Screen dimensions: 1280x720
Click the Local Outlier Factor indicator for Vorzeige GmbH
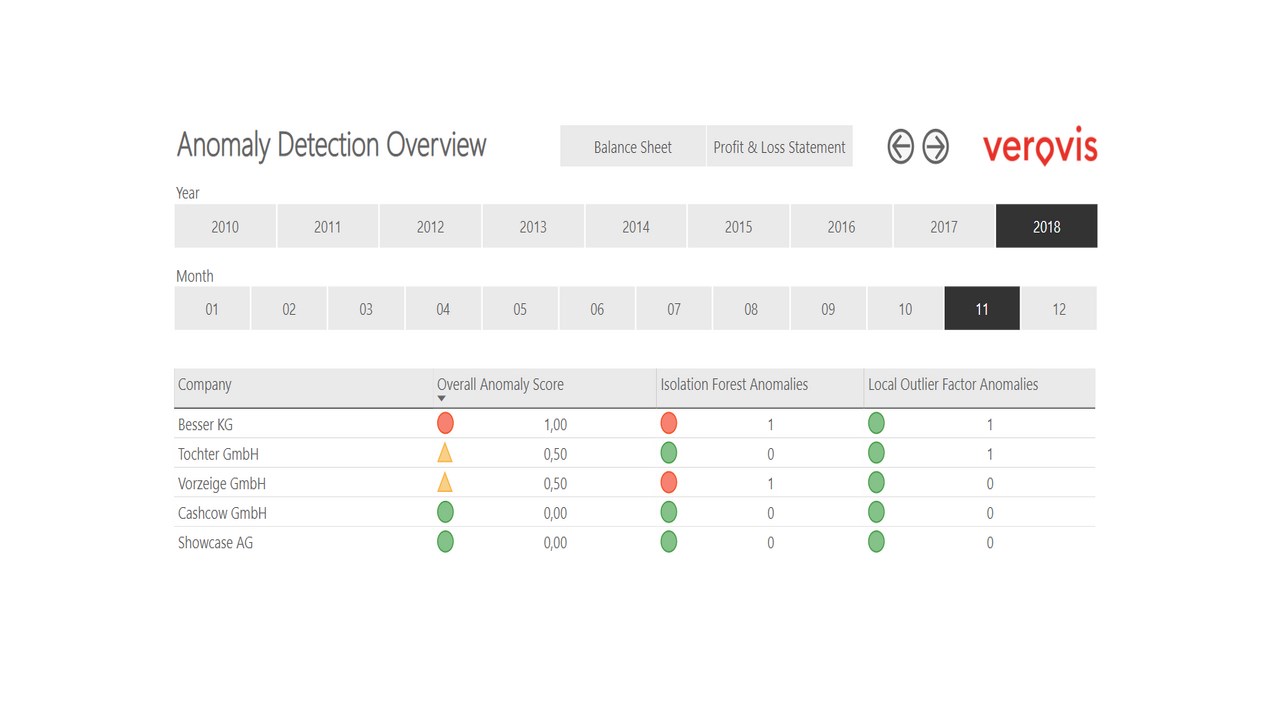point(876,483)
